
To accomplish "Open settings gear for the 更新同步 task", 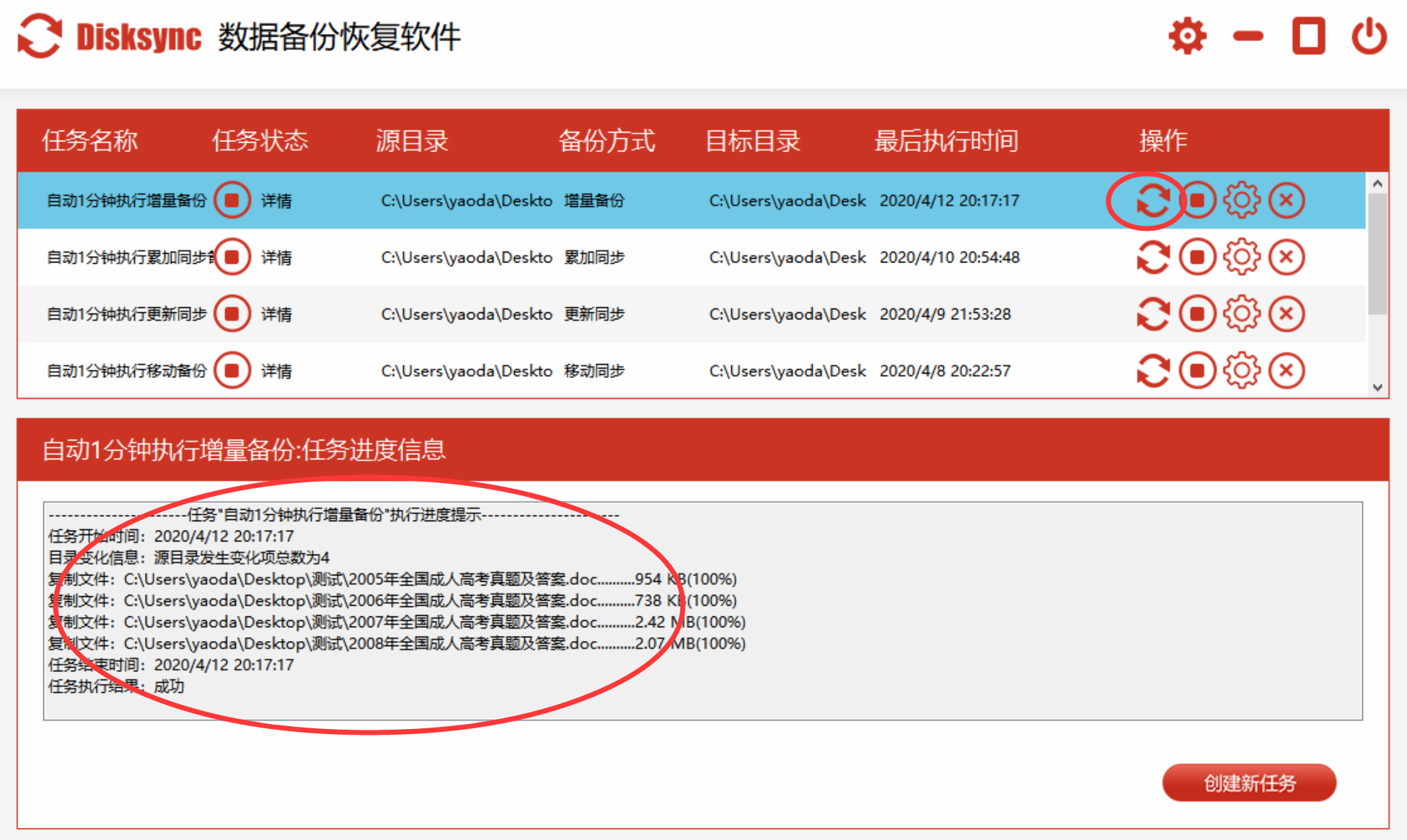I will [1242, 314].
